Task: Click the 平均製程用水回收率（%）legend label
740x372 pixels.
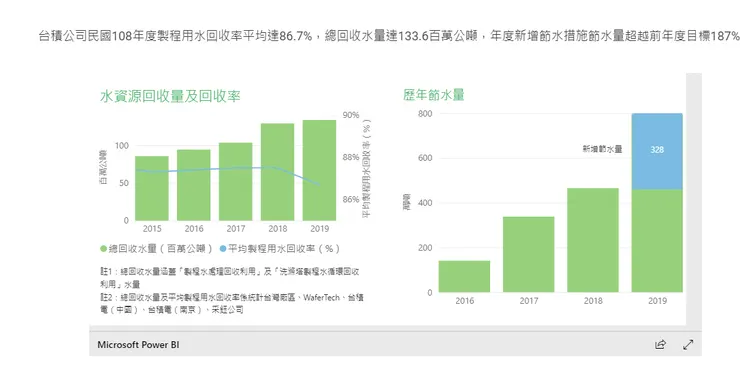Action: click(284, 249)
